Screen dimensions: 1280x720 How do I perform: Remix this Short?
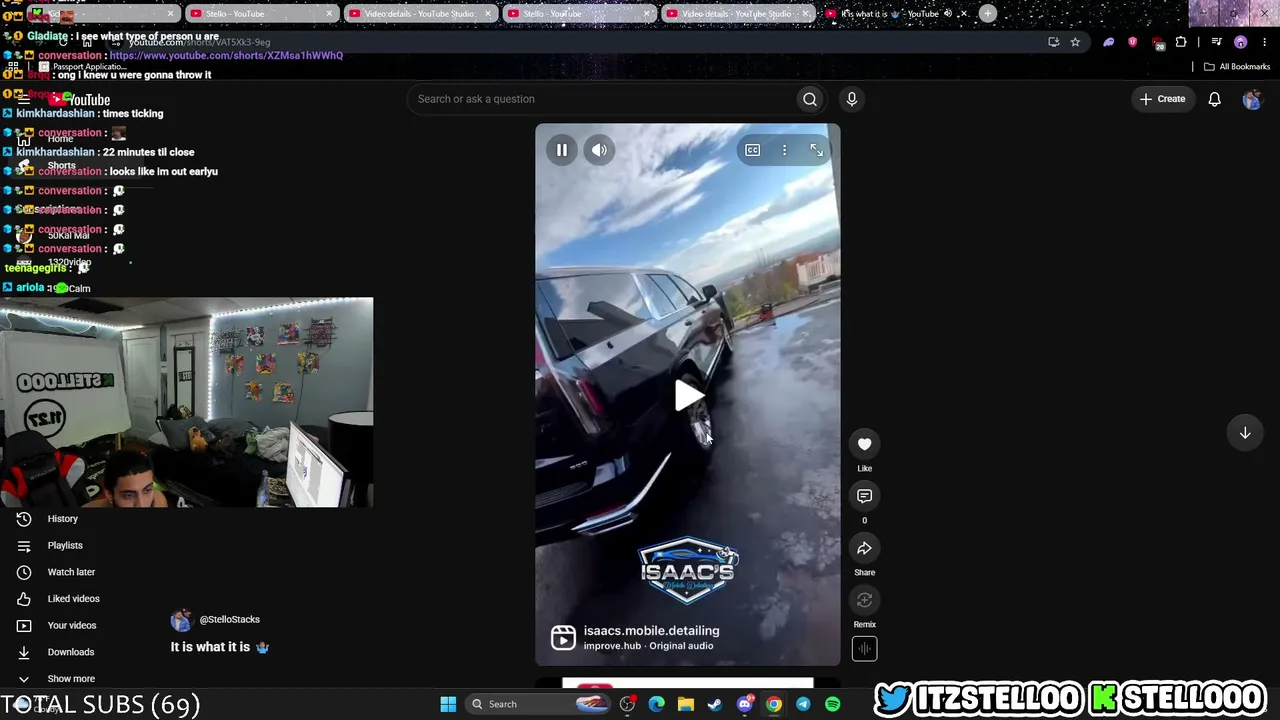(x=864, y=600)
